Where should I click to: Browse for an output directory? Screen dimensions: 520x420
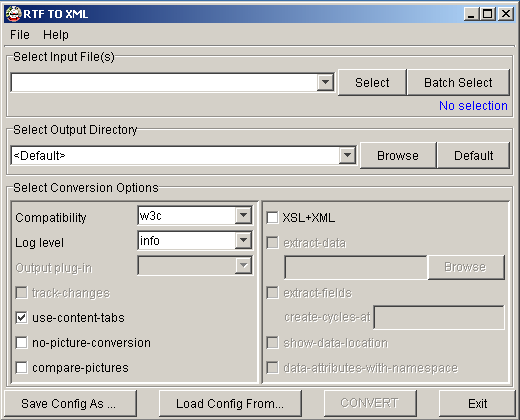click(398, 156)
